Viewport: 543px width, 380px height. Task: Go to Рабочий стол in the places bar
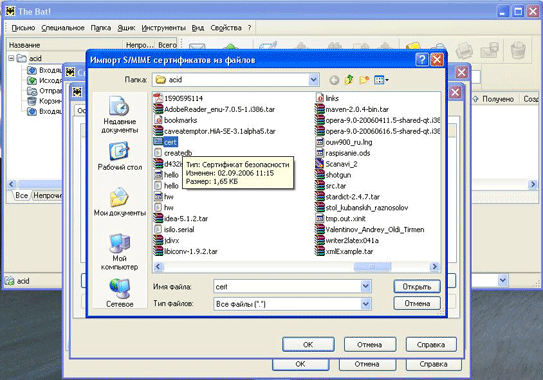(119, 156)
